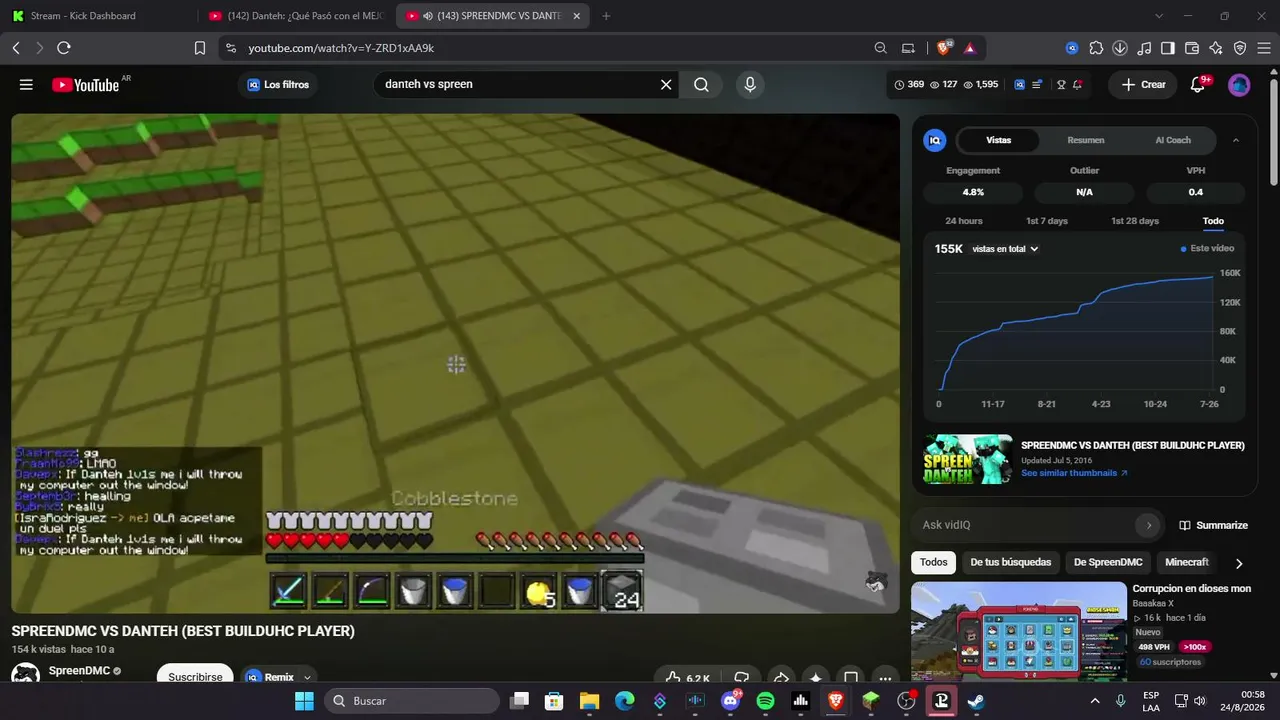Open the vidIQ extension icon in toolbar
The height and width of the screenshot is (720, 1280).
[x=1072, y=48]
